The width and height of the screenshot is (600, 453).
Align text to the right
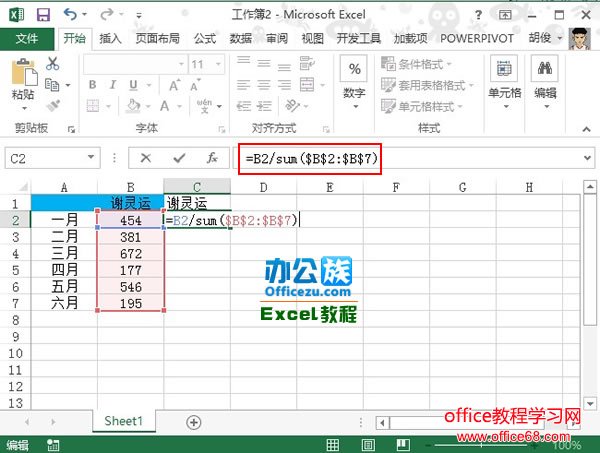284,85
